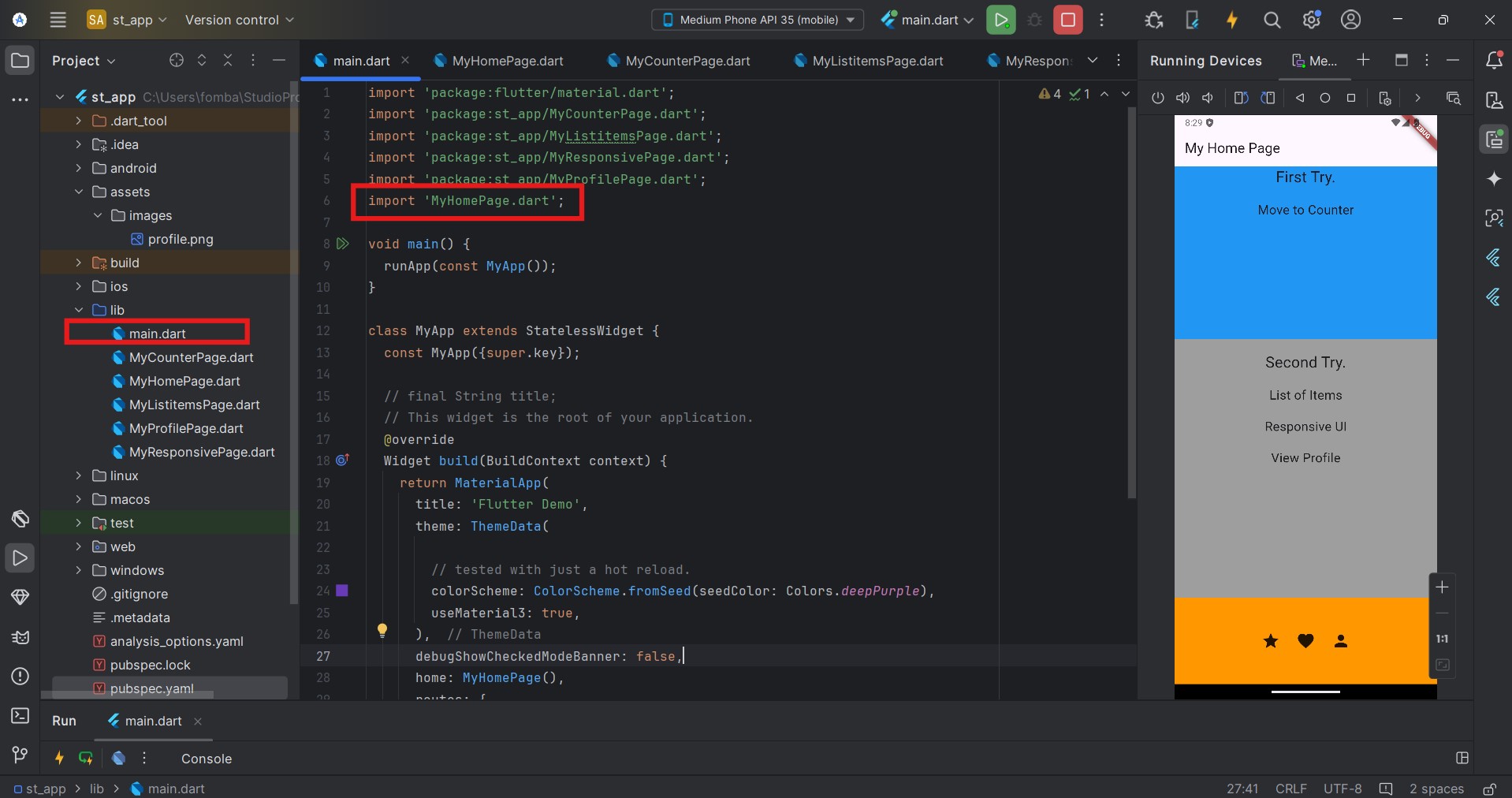Screen dimensions: 1512x798
Task: Click the green Run app button
Action: [1000, 20]
